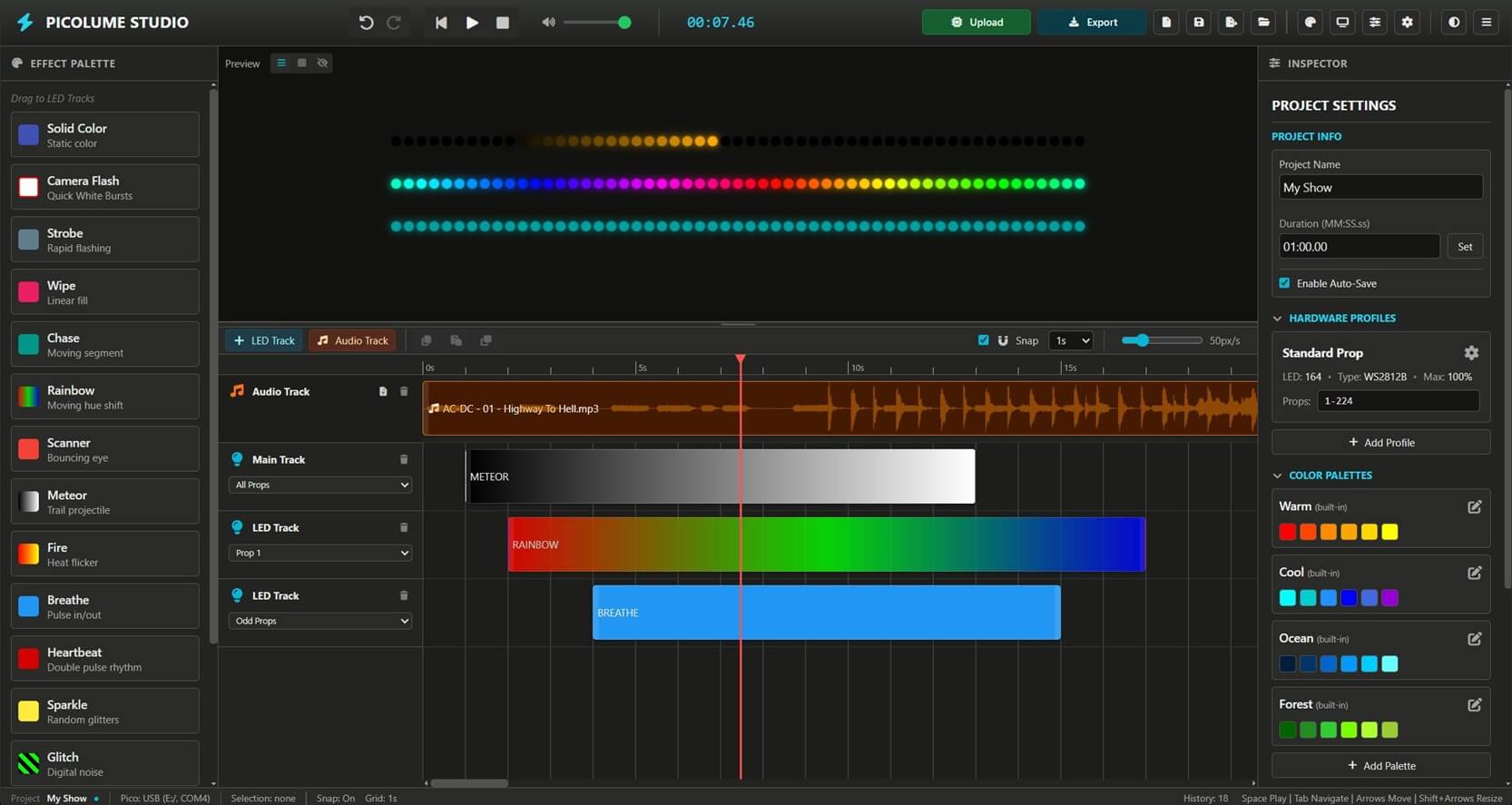Hide the preview with eye-slash icon
1512x805 pixels.
(322, 63)
